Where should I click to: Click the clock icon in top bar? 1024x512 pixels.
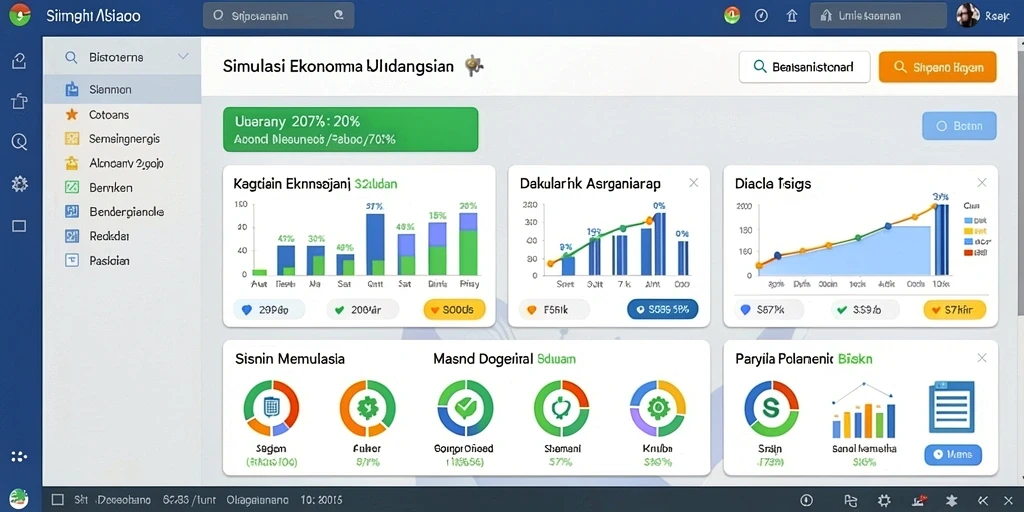pos(761,16)
